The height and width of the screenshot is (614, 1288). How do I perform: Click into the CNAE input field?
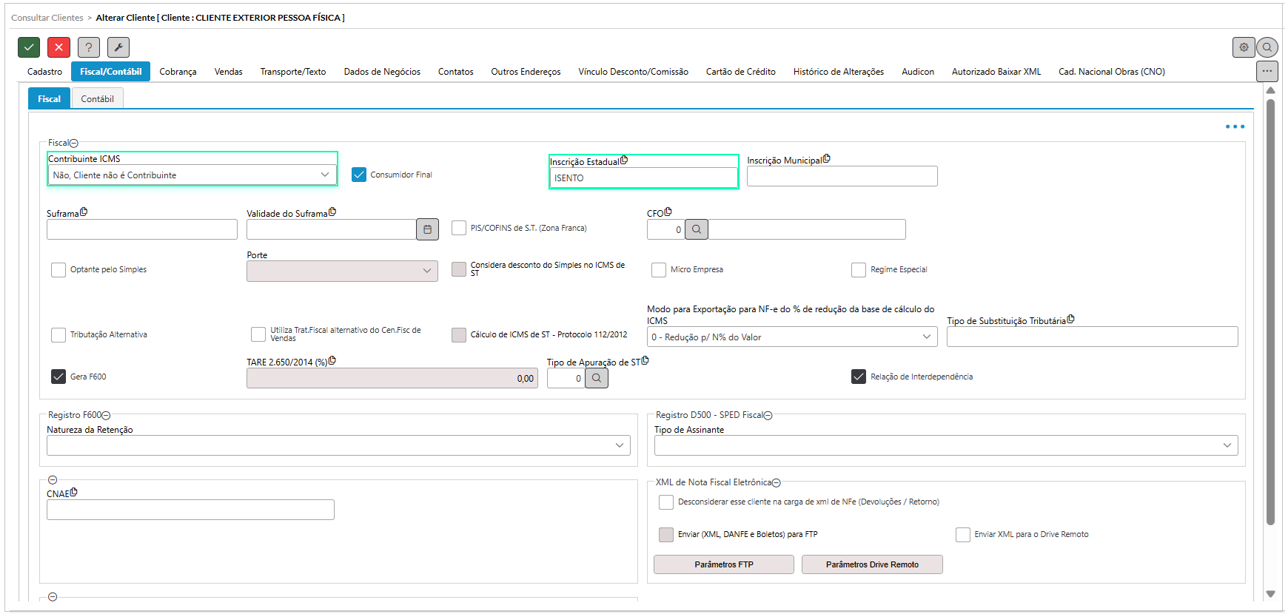click(x=190, y=510)
